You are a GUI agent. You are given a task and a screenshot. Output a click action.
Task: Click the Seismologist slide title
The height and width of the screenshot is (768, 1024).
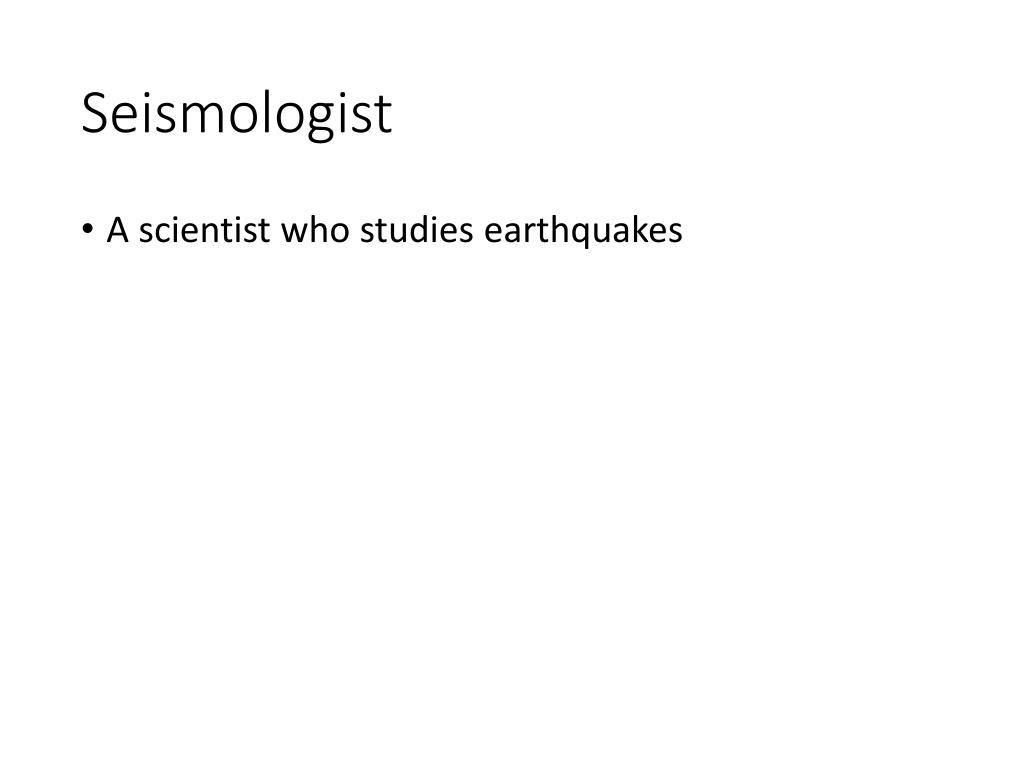[x=236, y=114]
